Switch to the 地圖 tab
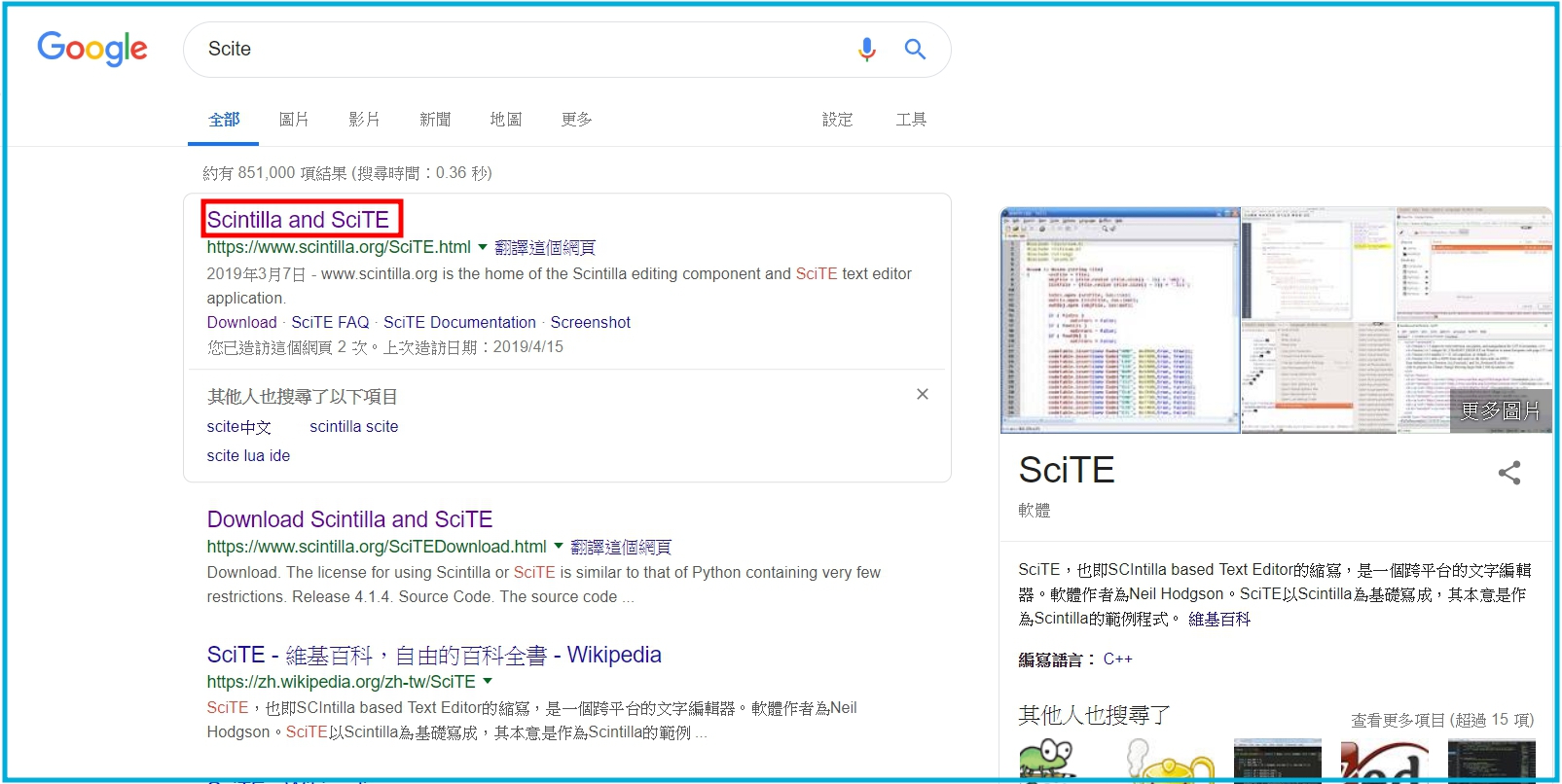1562x784 pixels. coord(506,120)
